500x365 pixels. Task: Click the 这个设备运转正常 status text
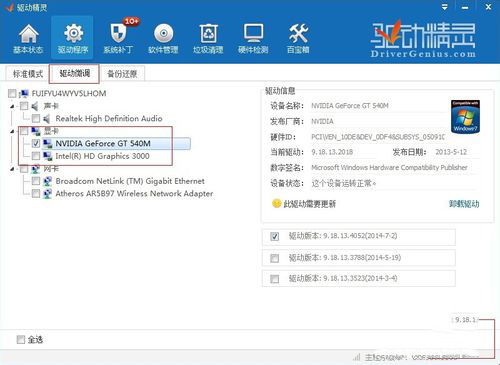click(344, 183)
